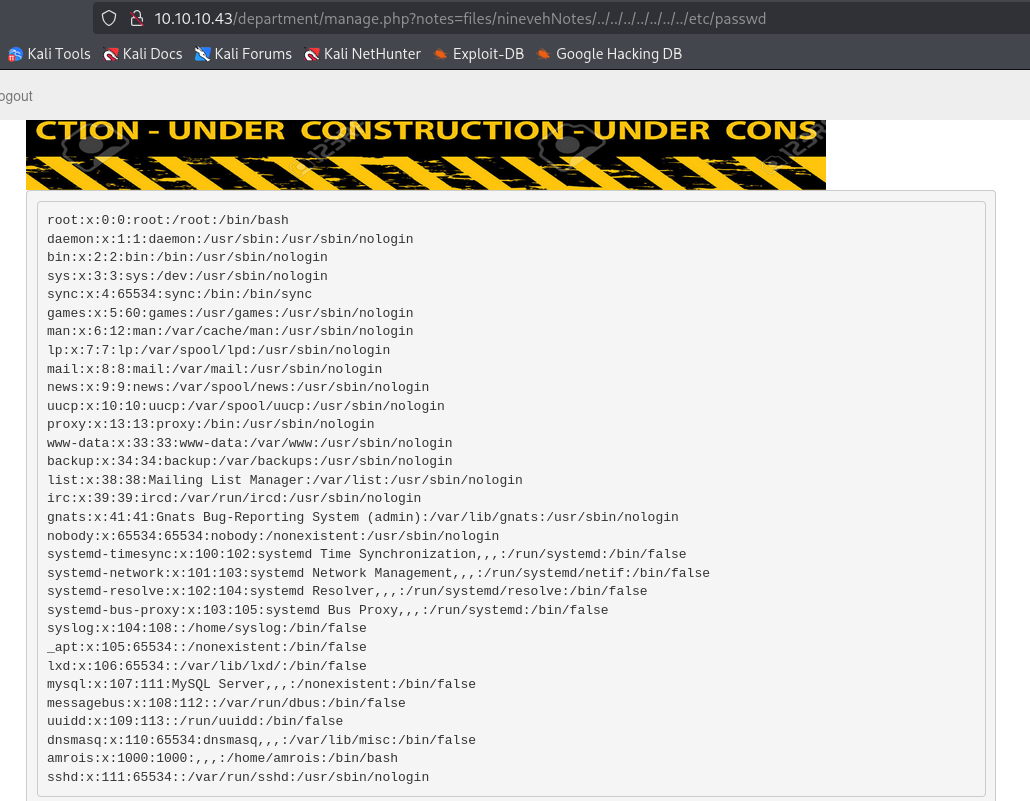Viewport: 1030px width, 801px height.
Task: Click the Kali Forums favicon
Action: [x=202, y=55]
